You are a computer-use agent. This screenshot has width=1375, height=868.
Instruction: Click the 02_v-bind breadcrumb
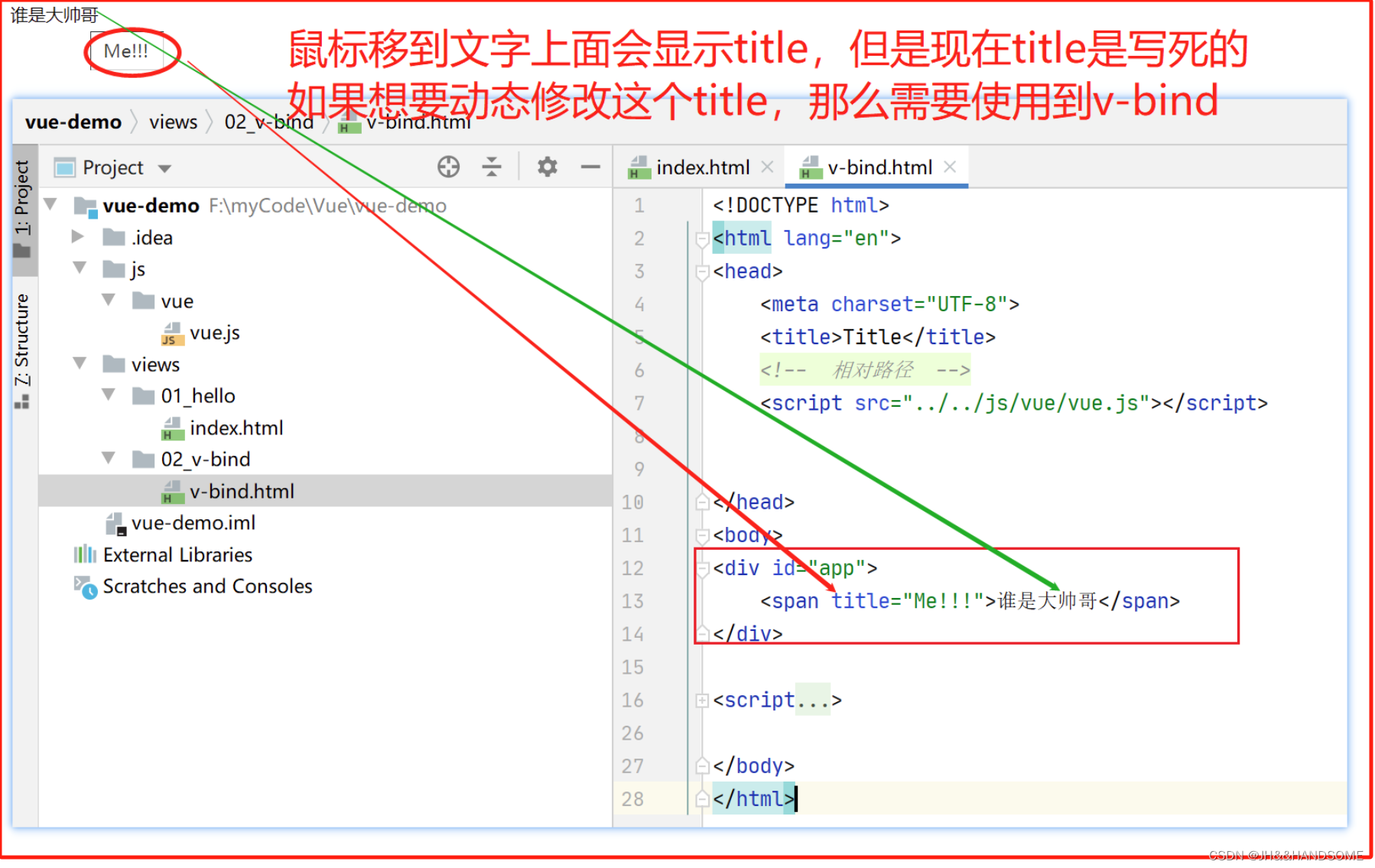[268, 122]
